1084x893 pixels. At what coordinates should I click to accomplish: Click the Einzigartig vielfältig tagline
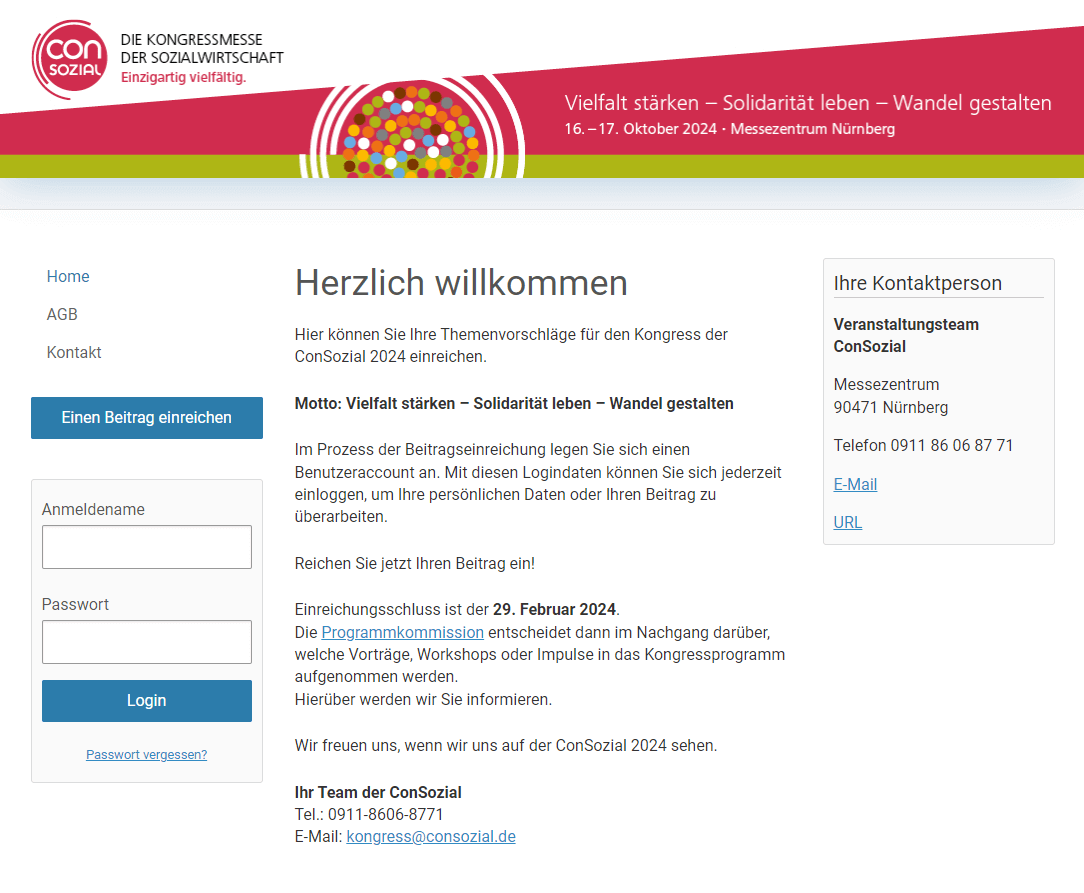(x=183, y=77)
